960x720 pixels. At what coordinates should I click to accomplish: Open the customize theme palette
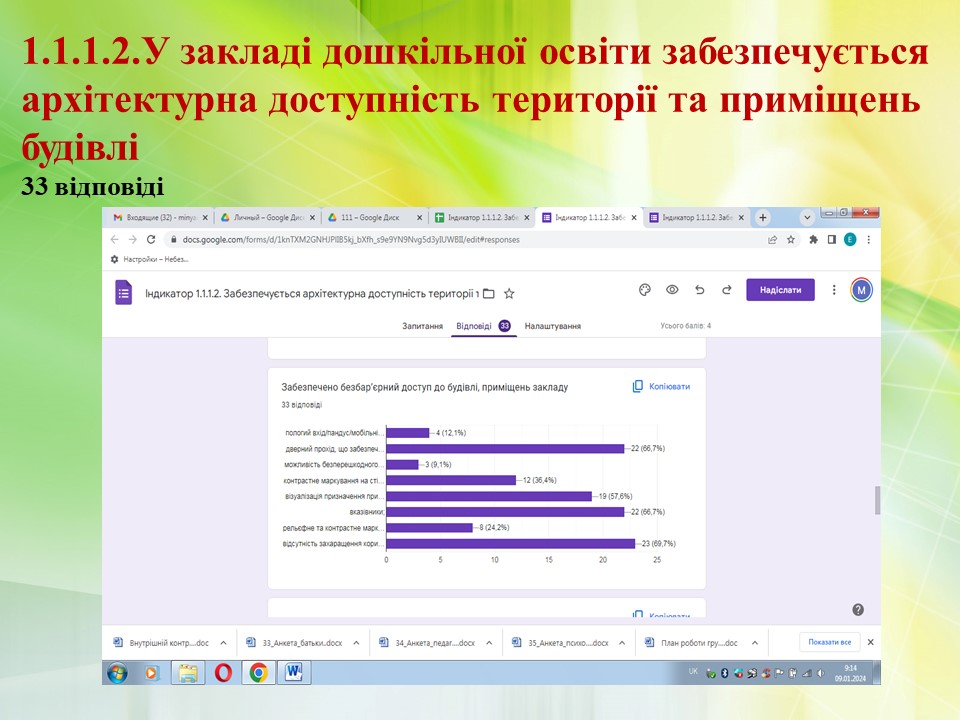tap(645, 290)
